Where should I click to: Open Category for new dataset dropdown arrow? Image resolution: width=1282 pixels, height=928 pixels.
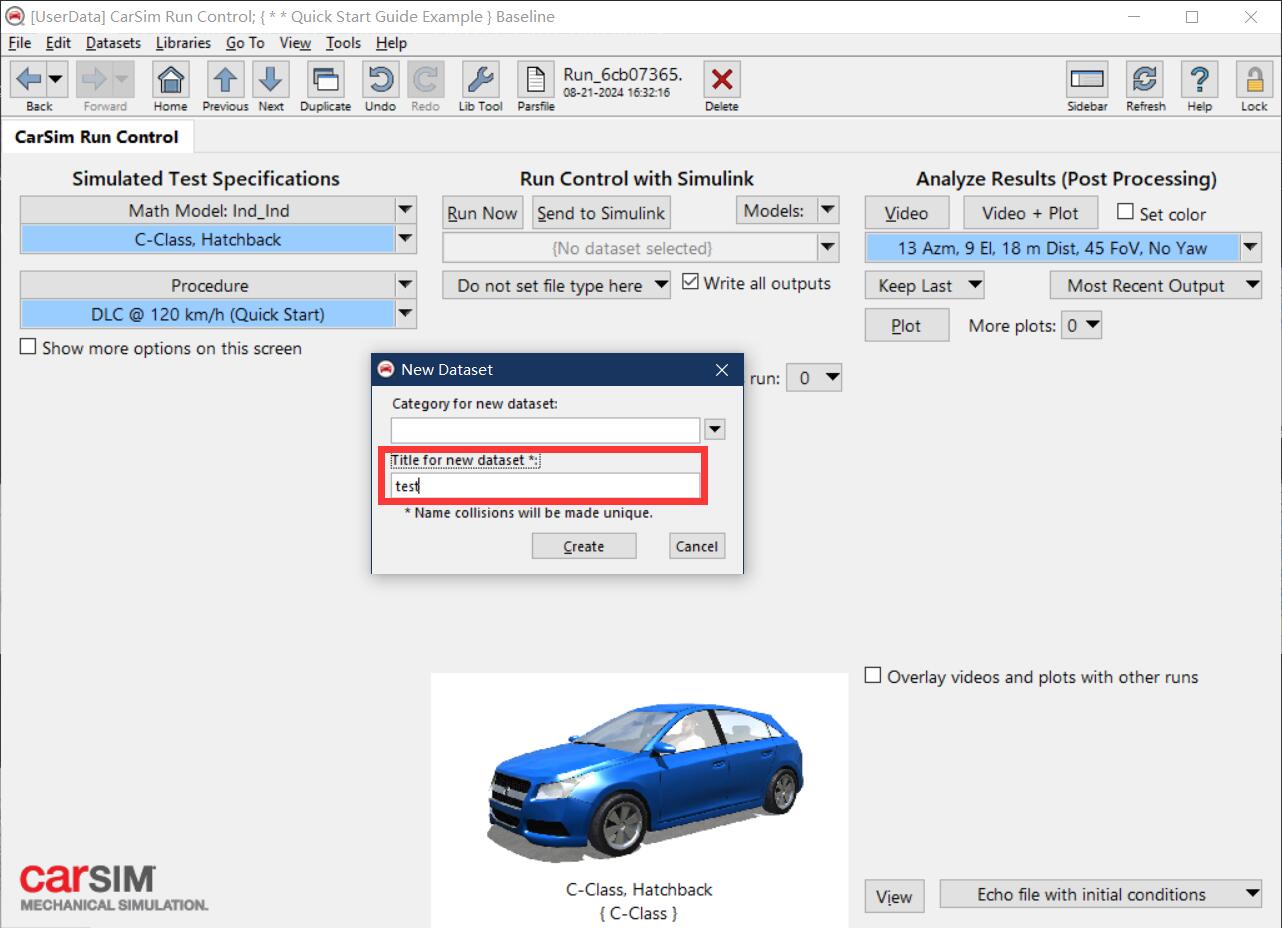point(714,430)
